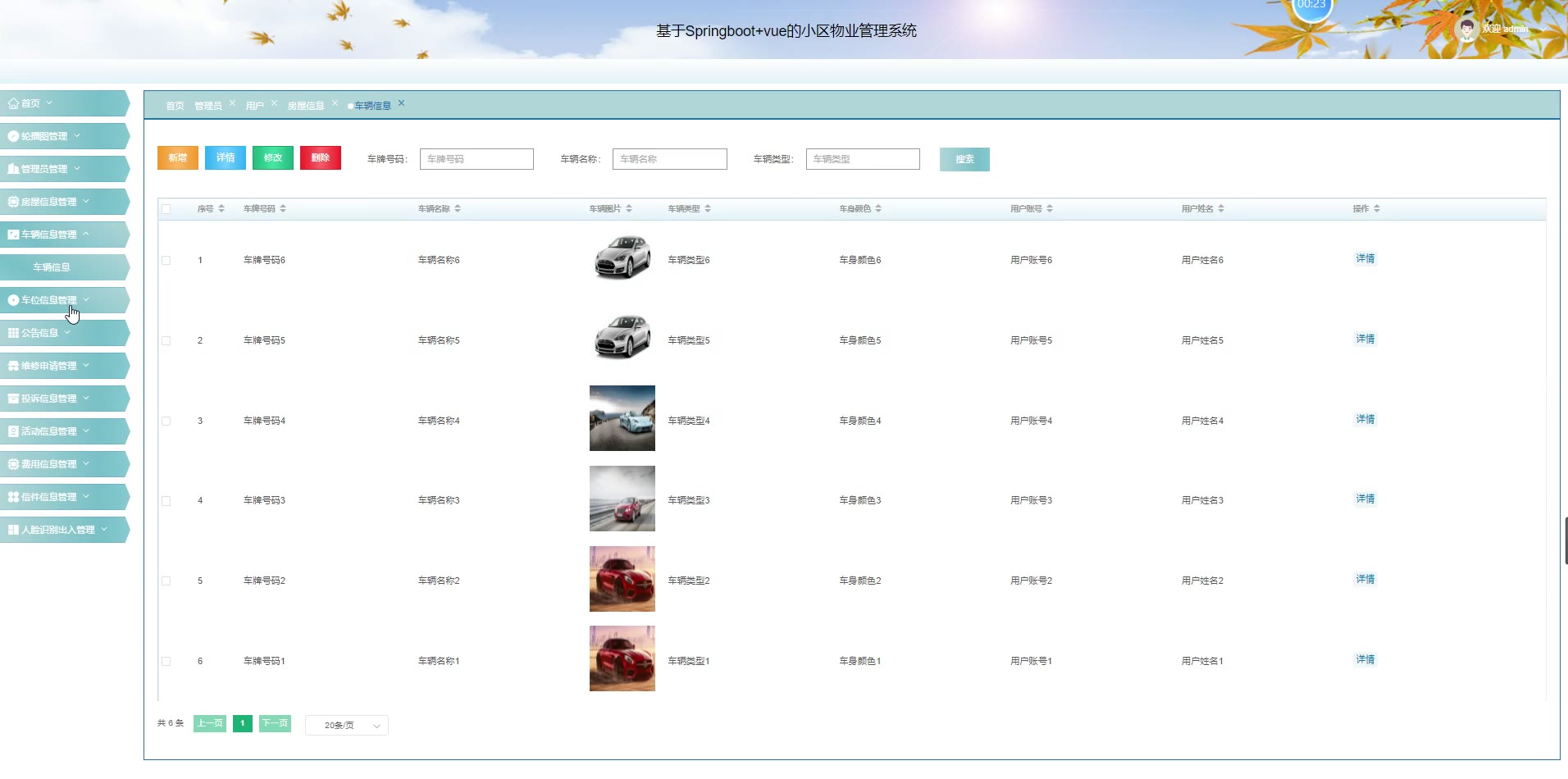Image resolution: width=1568 pixels, height=779 pixels.
Task: Switch to the 管理员 tab
Action: click(x=207, y=106)
